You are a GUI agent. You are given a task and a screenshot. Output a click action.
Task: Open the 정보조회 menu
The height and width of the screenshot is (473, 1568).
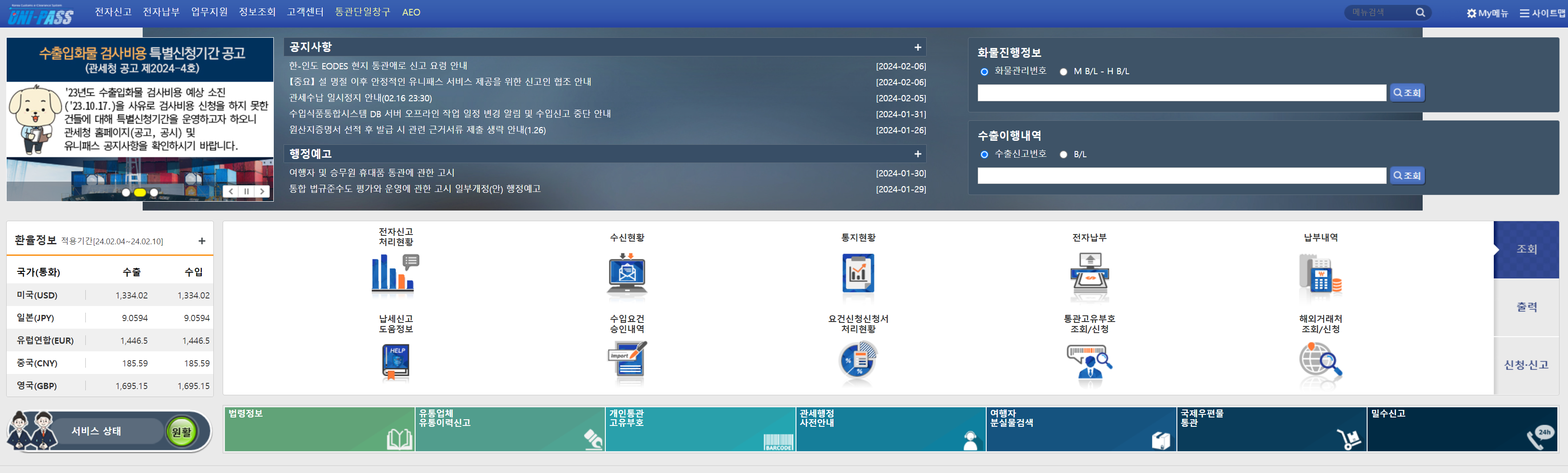point(257,12)
